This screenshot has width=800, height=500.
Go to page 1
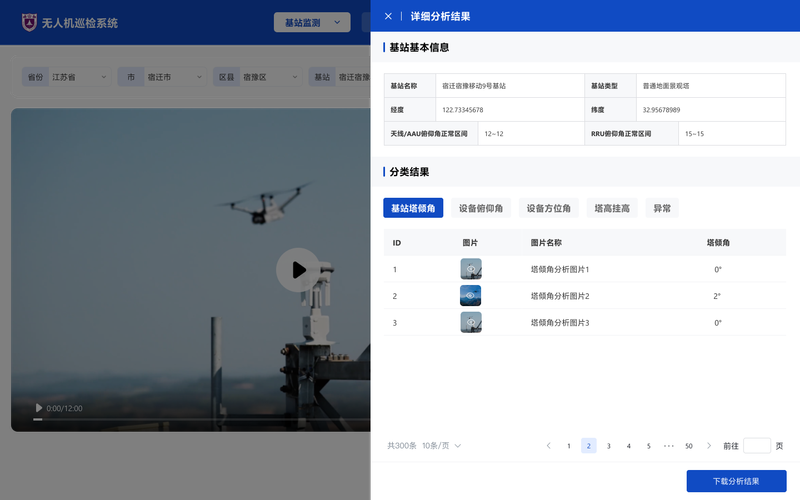click(x=568, y=446)
